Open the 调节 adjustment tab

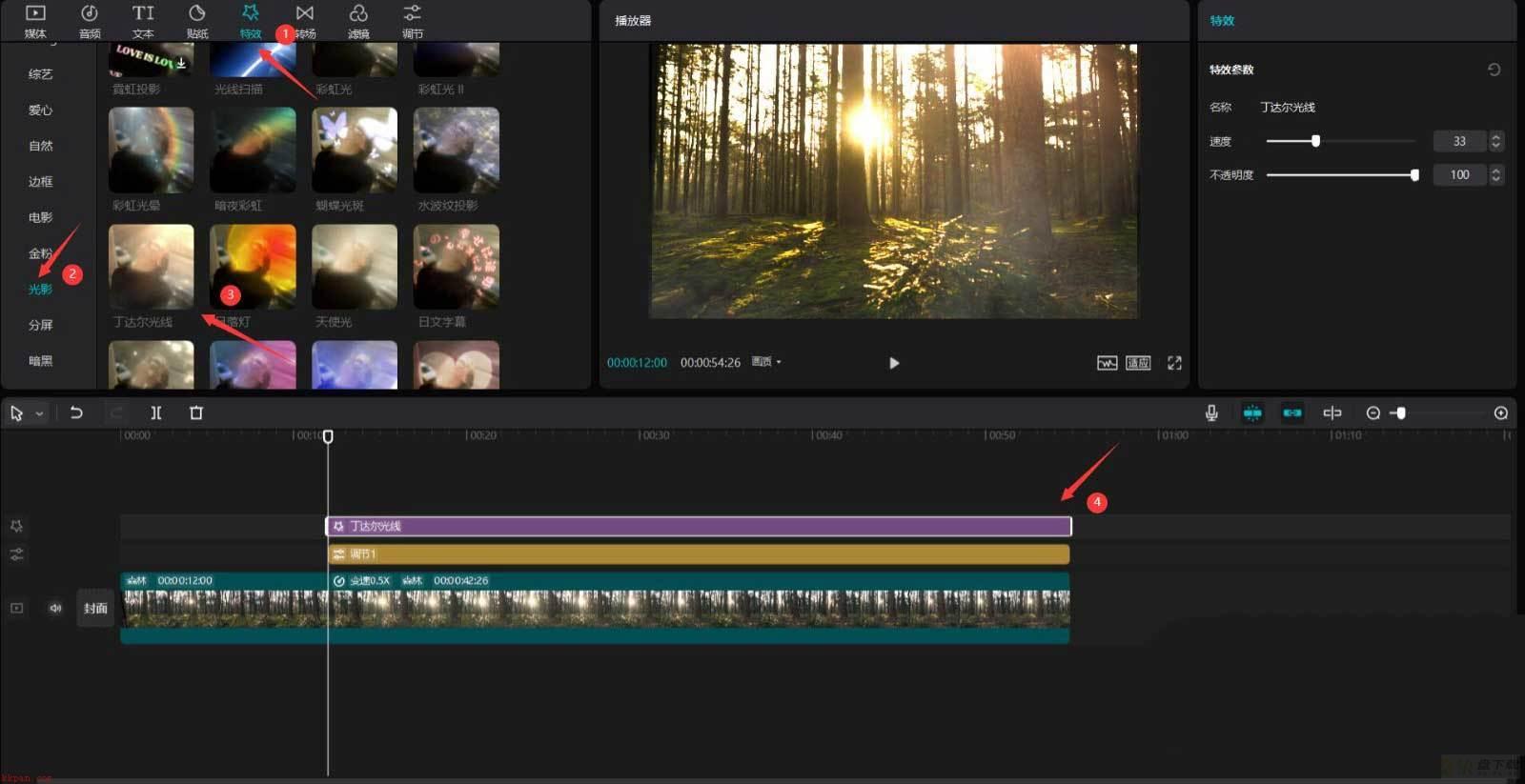412,21
